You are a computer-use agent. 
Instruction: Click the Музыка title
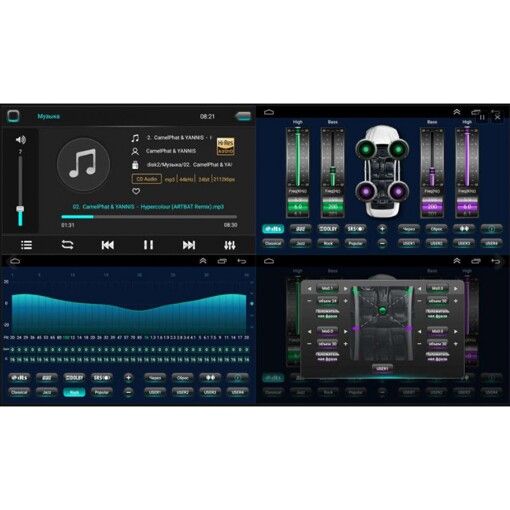[49, 116]
